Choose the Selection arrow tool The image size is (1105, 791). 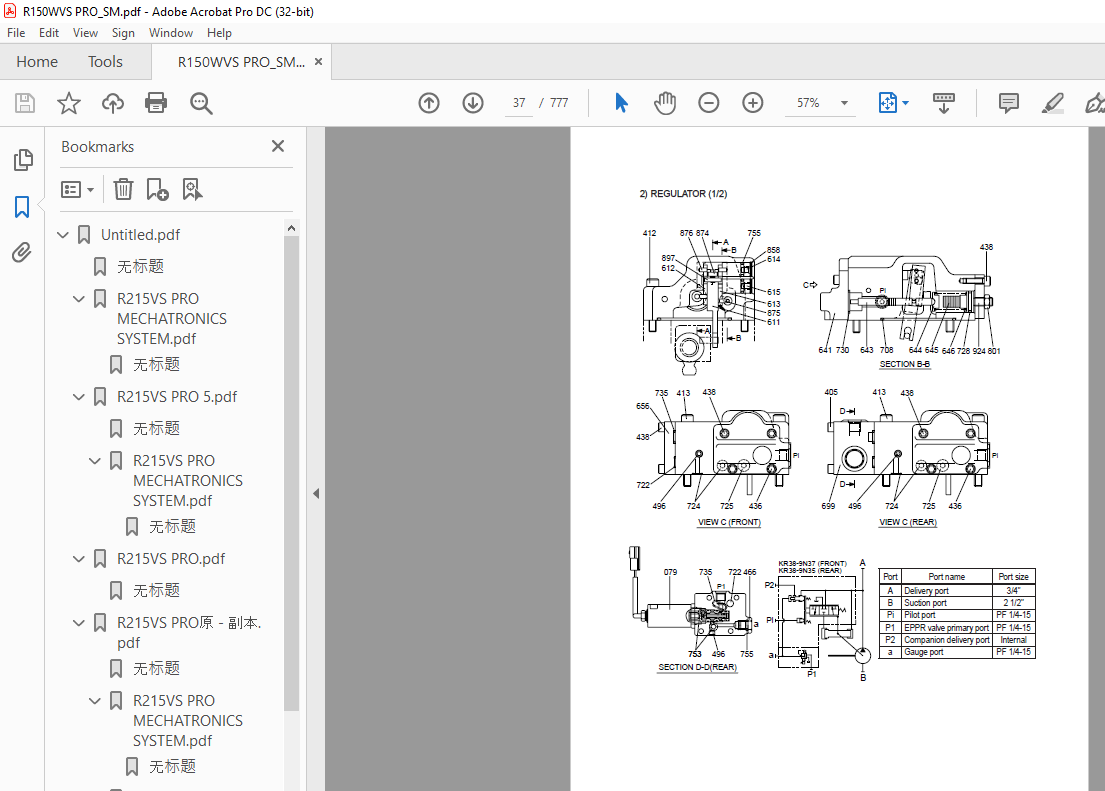click(621, 103)
